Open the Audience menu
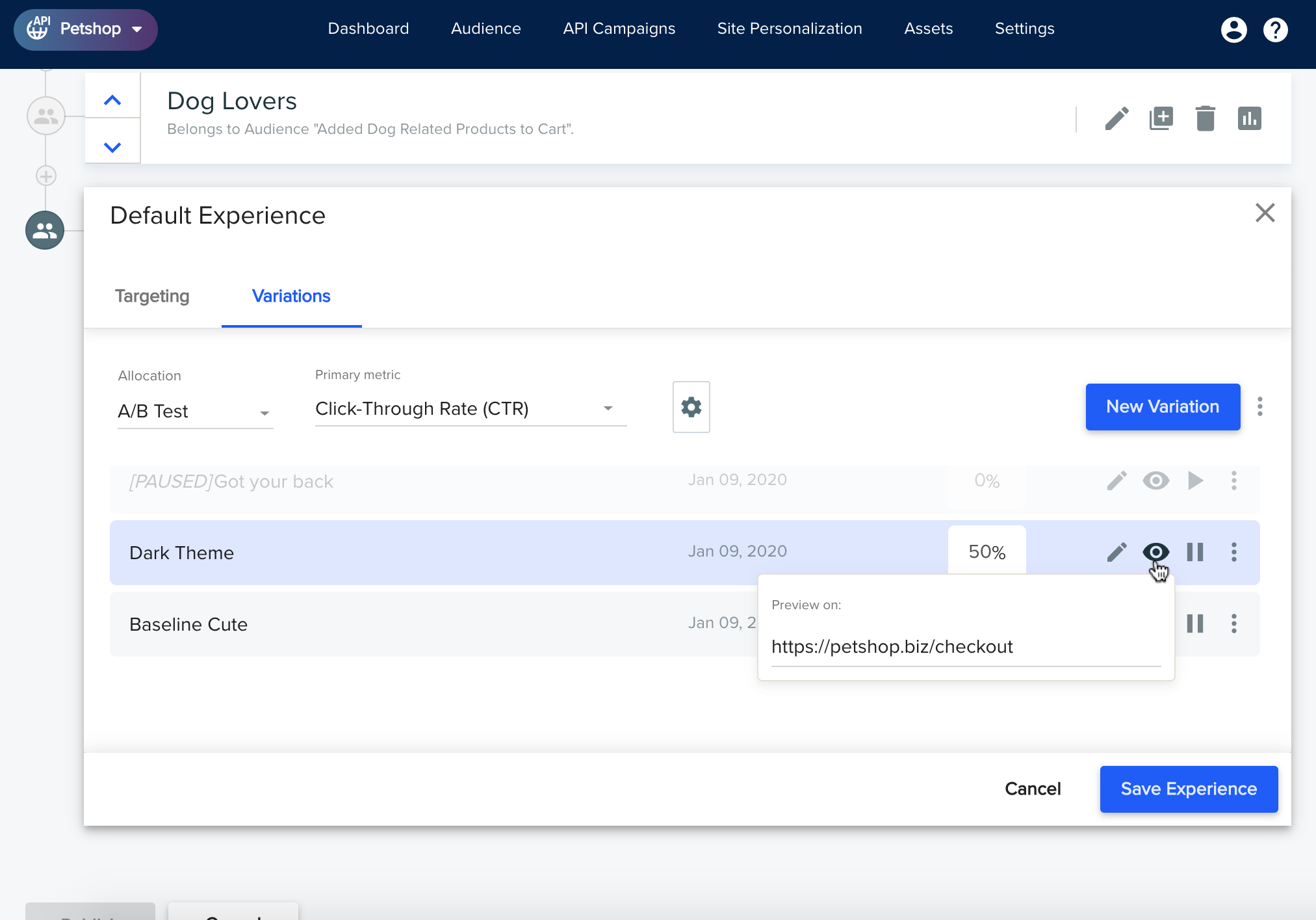The height and width of the screenshot is (920, 1316). click(485, 29)
